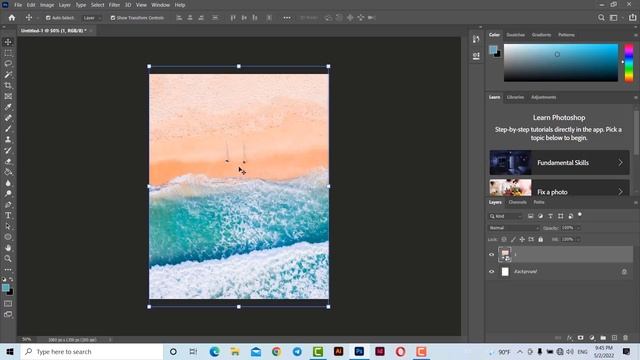Expand Fundamental Skills tutorials chevron
Screen dimensions: 640x360
[620, 162]
